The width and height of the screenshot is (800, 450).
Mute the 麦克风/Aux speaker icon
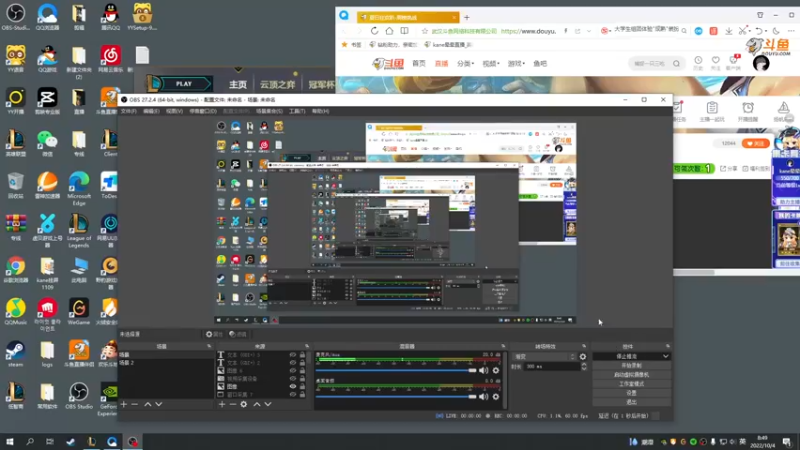(483, 370)
